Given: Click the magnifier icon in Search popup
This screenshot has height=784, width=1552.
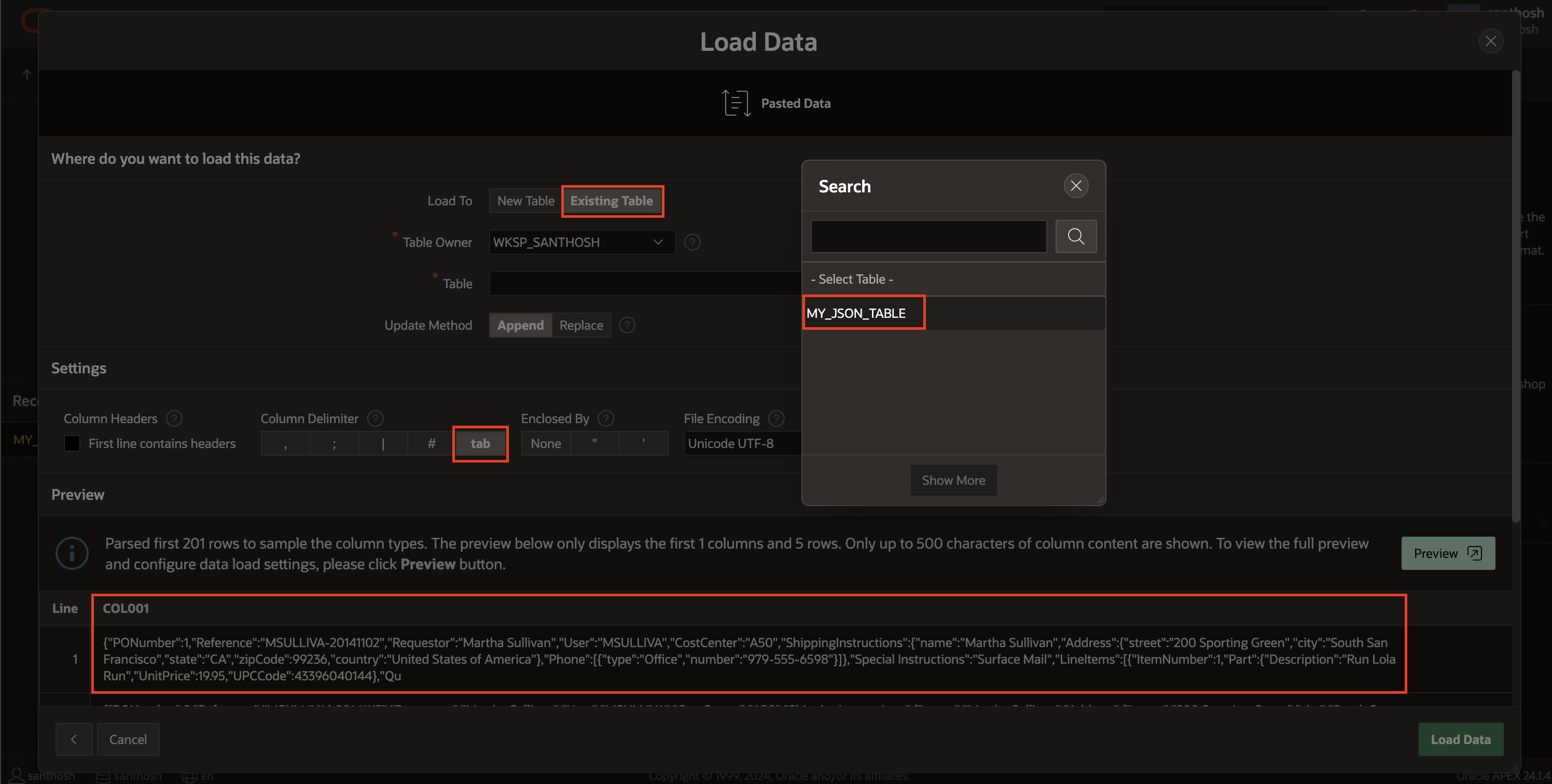Looking at the screenshot, I should click(1075, 236).
